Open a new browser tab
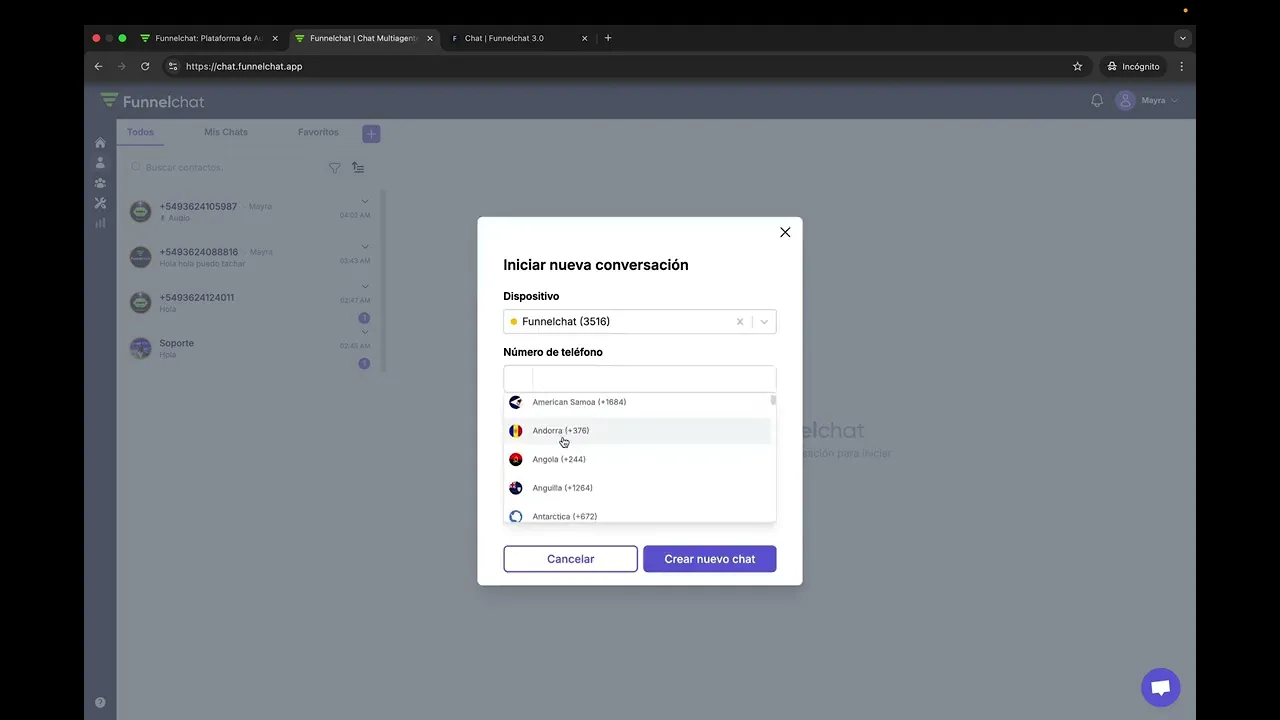Screen dimensions: 1280x720 [608, 38]
